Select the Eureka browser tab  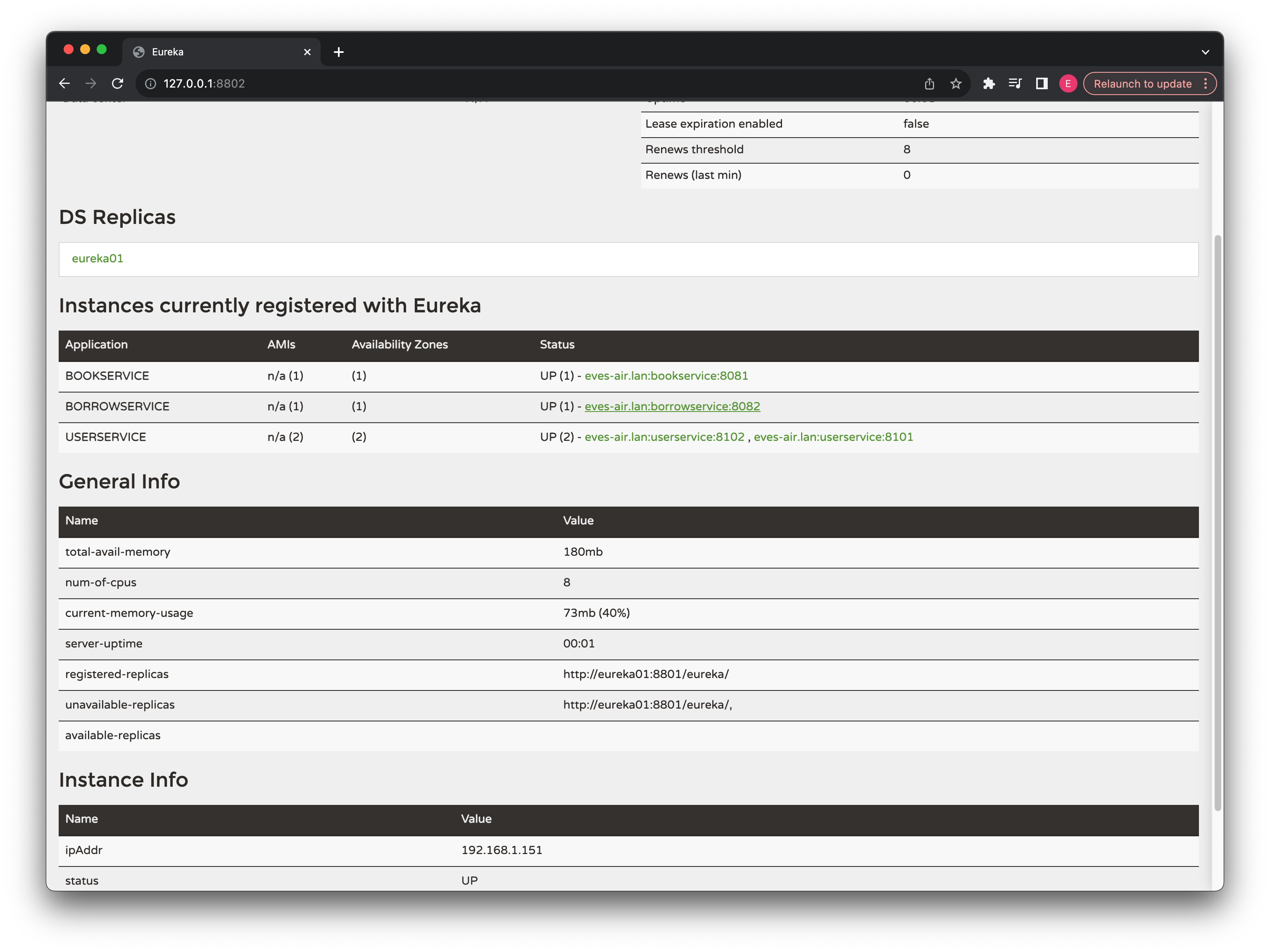click(x=221, y=52)
